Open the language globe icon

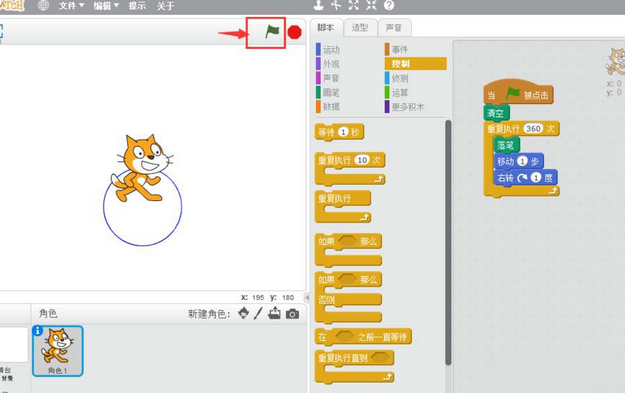click(43, 5)
